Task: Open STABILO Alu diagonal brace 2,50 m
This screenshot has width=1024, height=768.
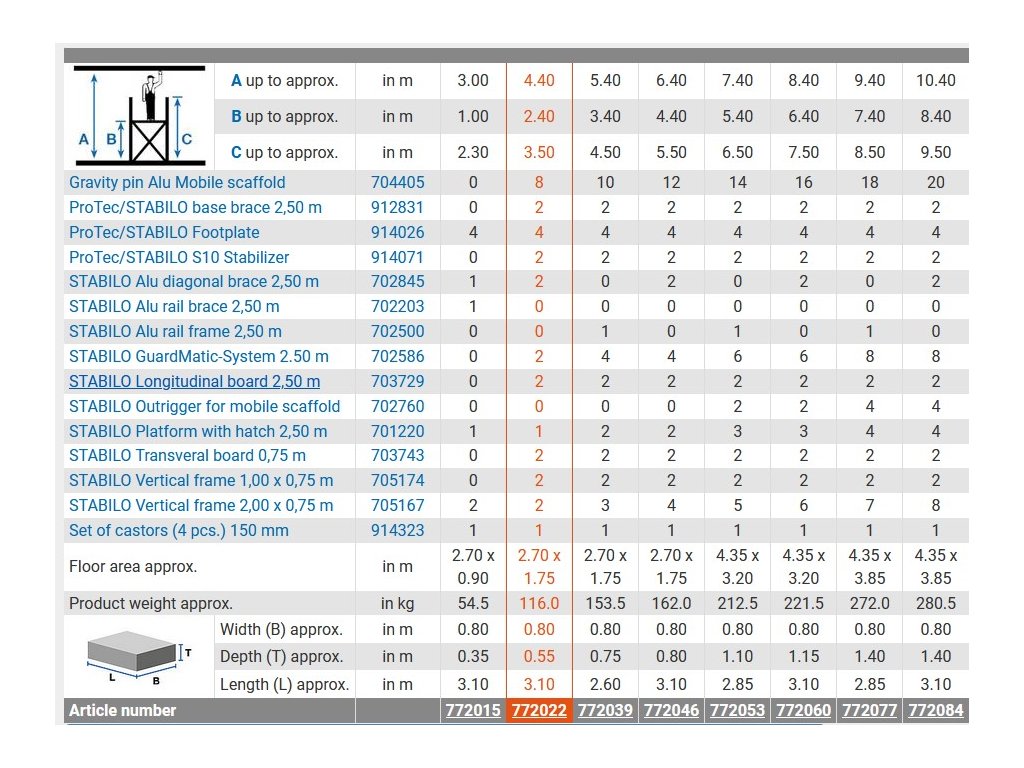Action: 194,281
